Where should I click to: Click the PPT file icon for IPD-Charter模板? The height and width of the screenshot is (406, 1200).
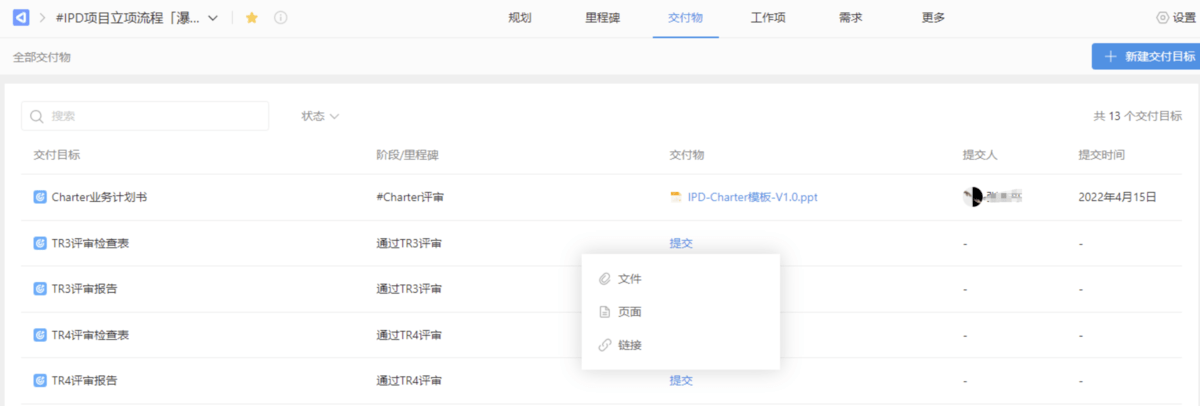tap(676, 198)
